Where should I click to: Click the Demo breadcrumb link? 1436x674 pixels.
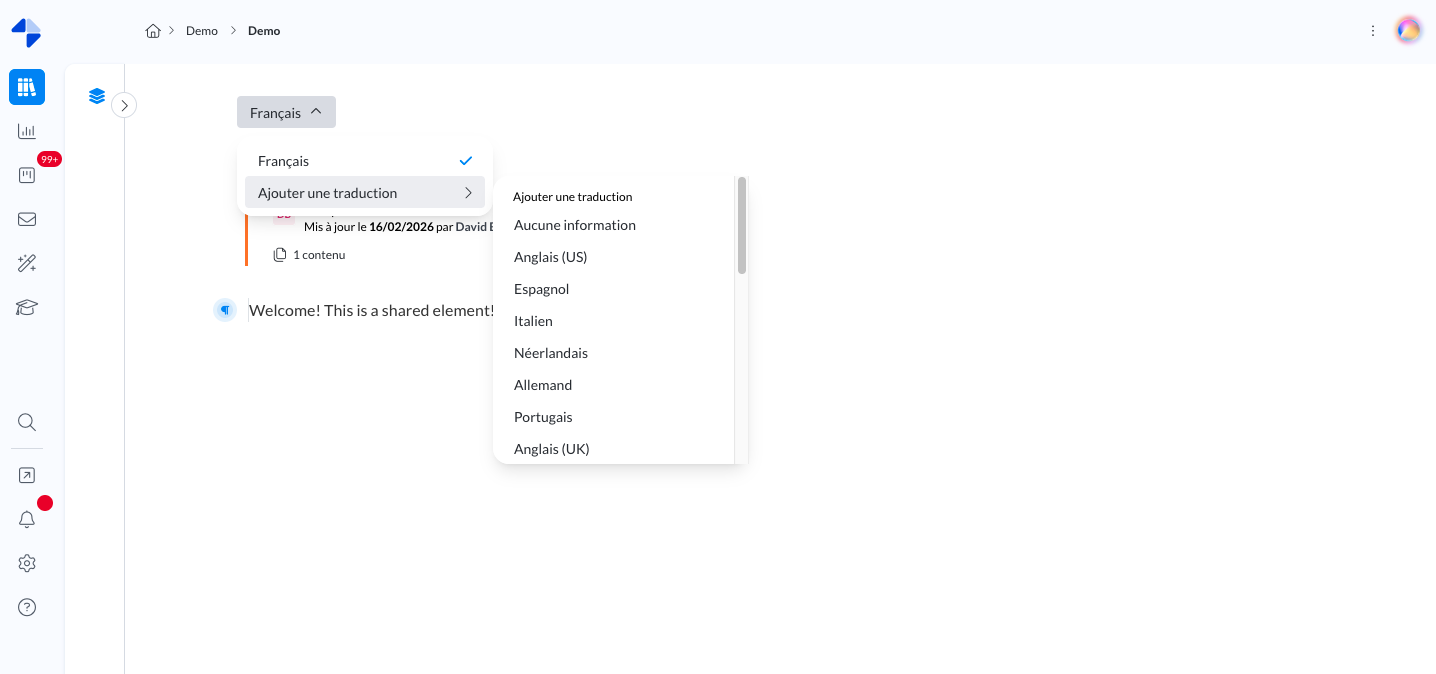[201, 31]
